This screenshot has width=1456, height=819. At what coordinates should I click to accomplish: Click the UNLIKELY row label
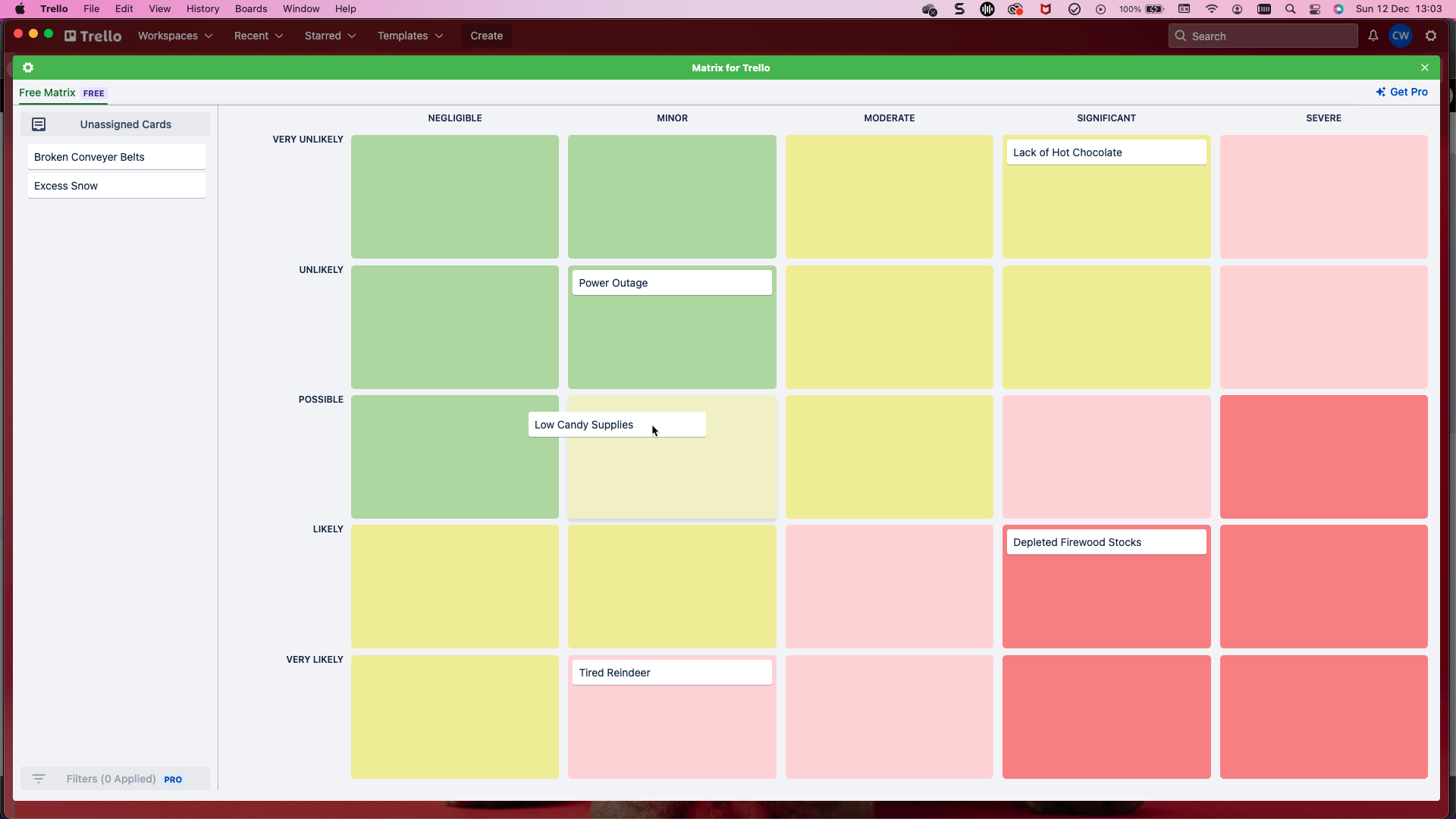pos(322,270)
